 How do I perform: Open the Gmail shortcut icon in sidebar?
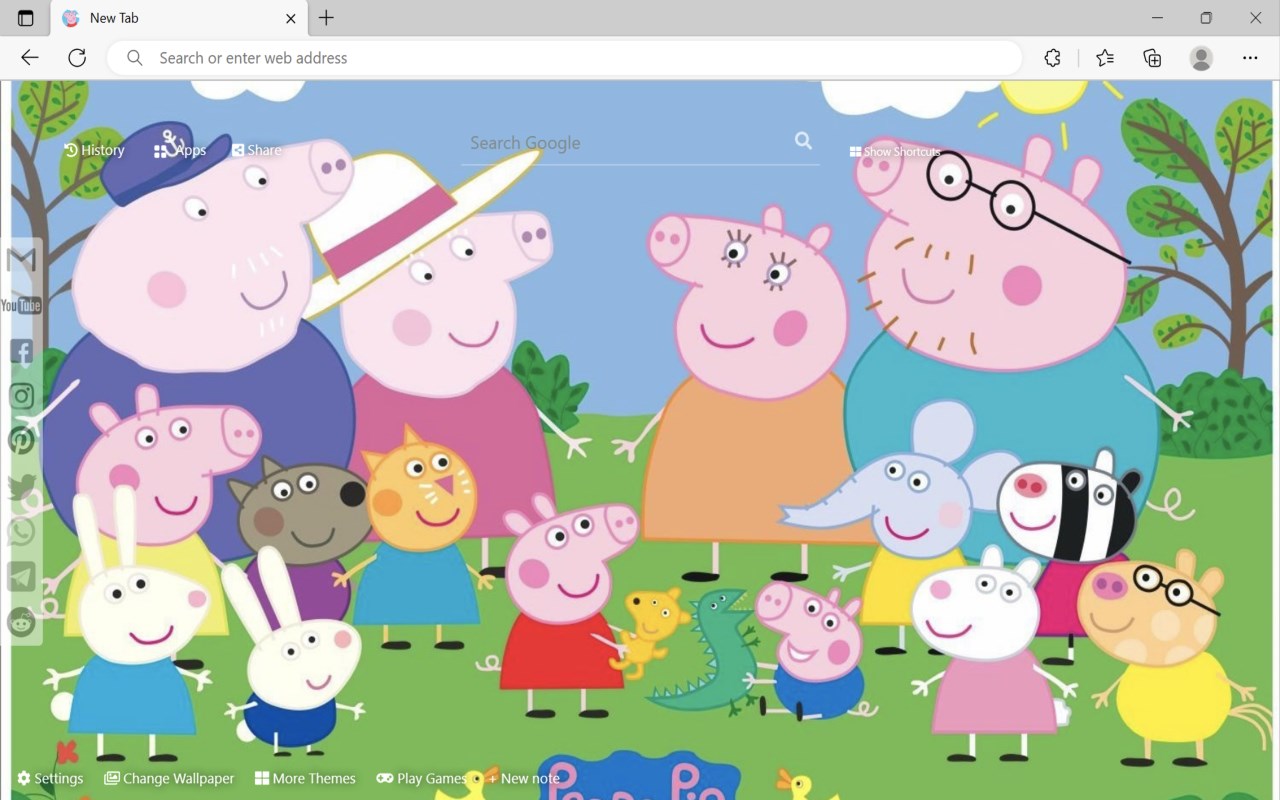pyautogui.click(x=21, y=260)
